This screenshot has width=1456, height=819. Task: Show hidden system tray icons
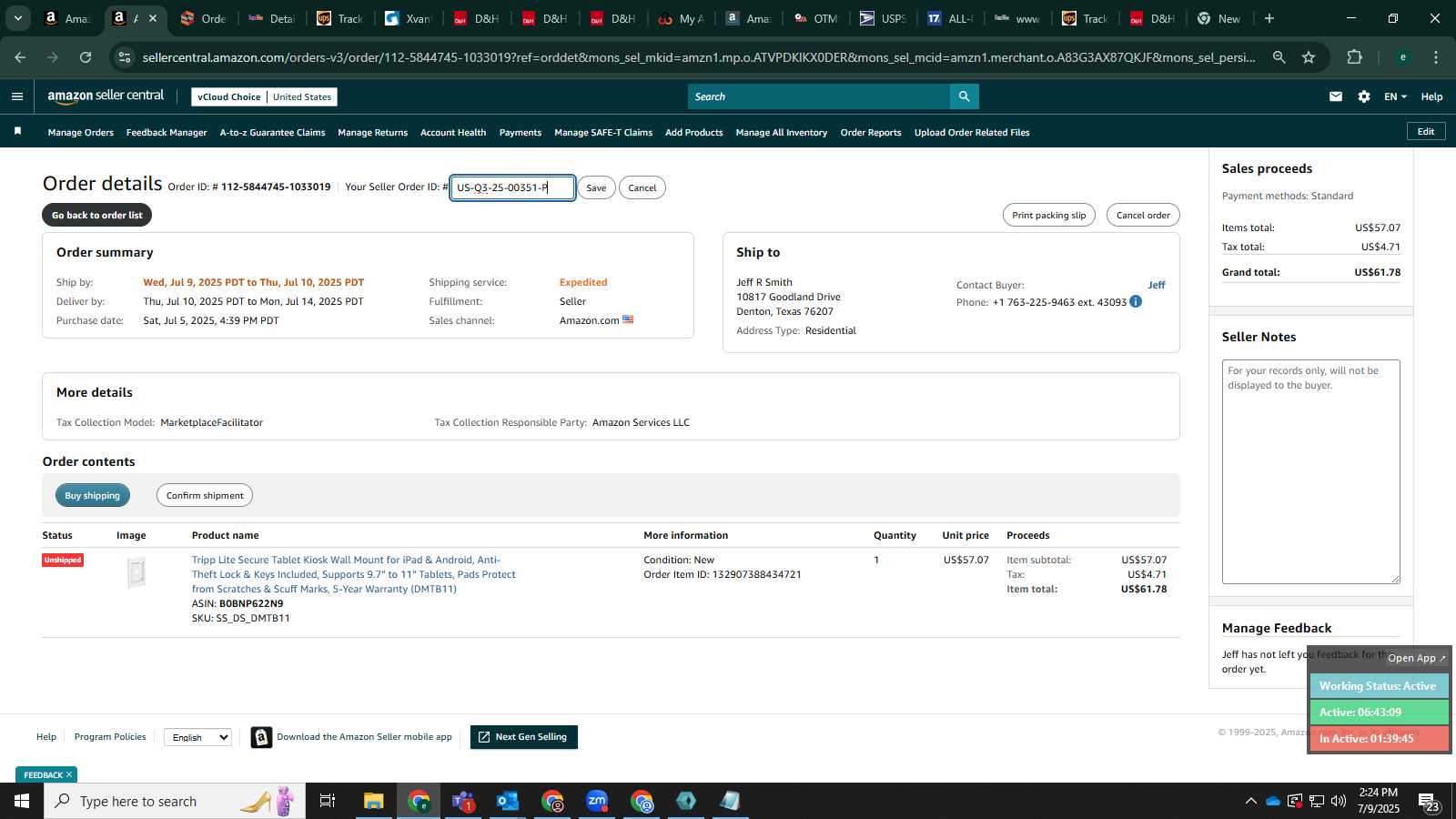pyautogui.click(x=1251, y=801)
